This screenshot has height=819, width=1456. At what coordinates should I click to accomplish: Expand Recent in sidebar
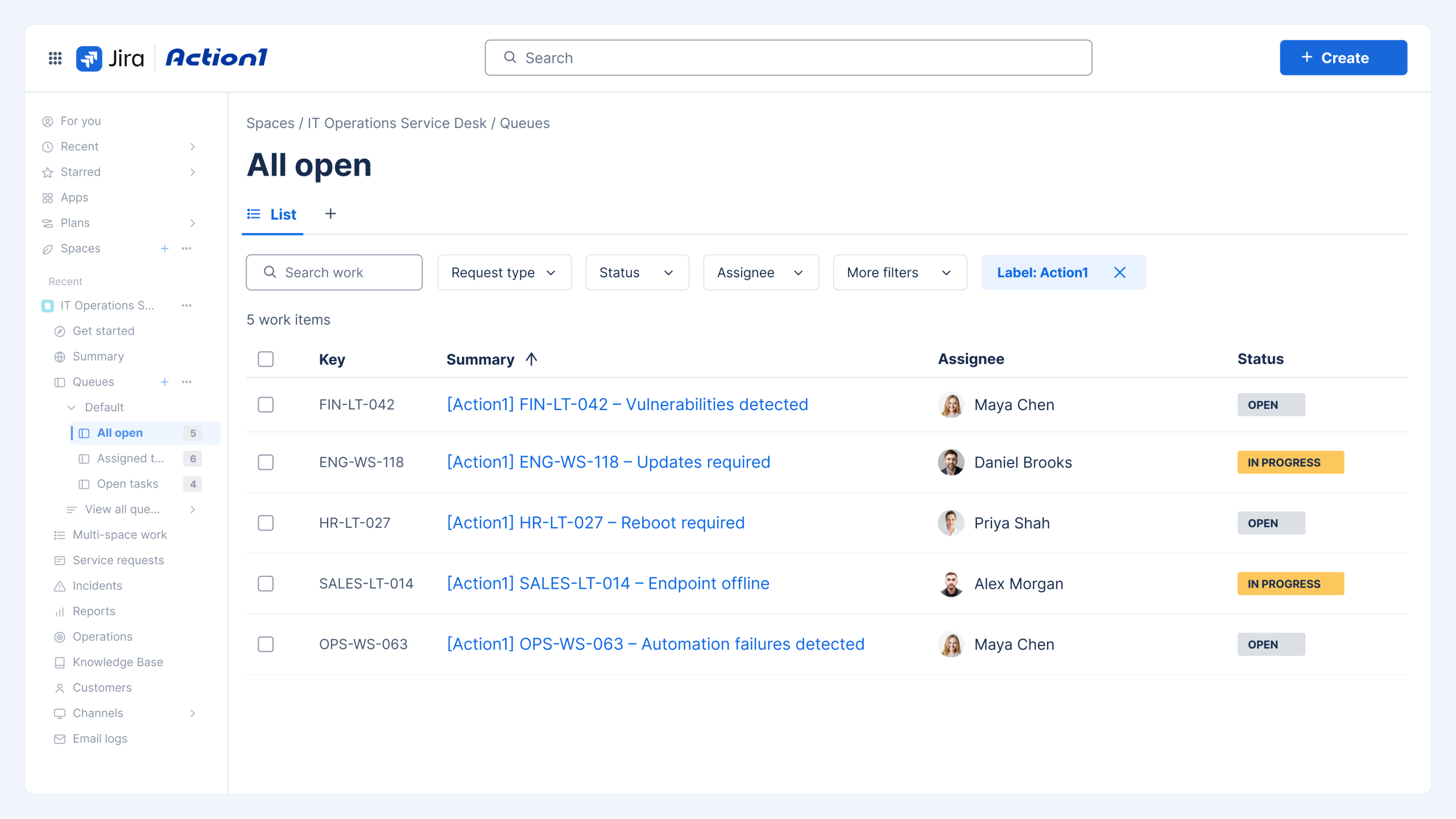point(193,147)
